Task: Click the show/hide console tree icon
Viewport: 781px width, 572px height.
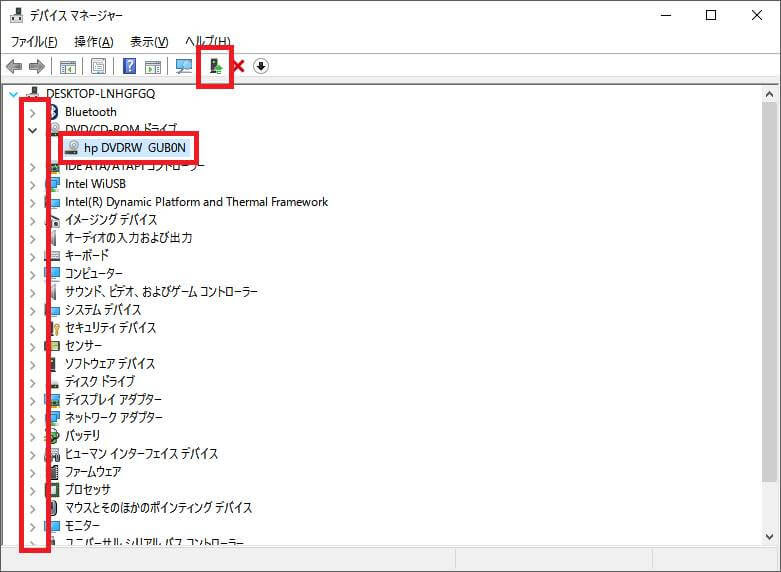Action: click(68, 66)
